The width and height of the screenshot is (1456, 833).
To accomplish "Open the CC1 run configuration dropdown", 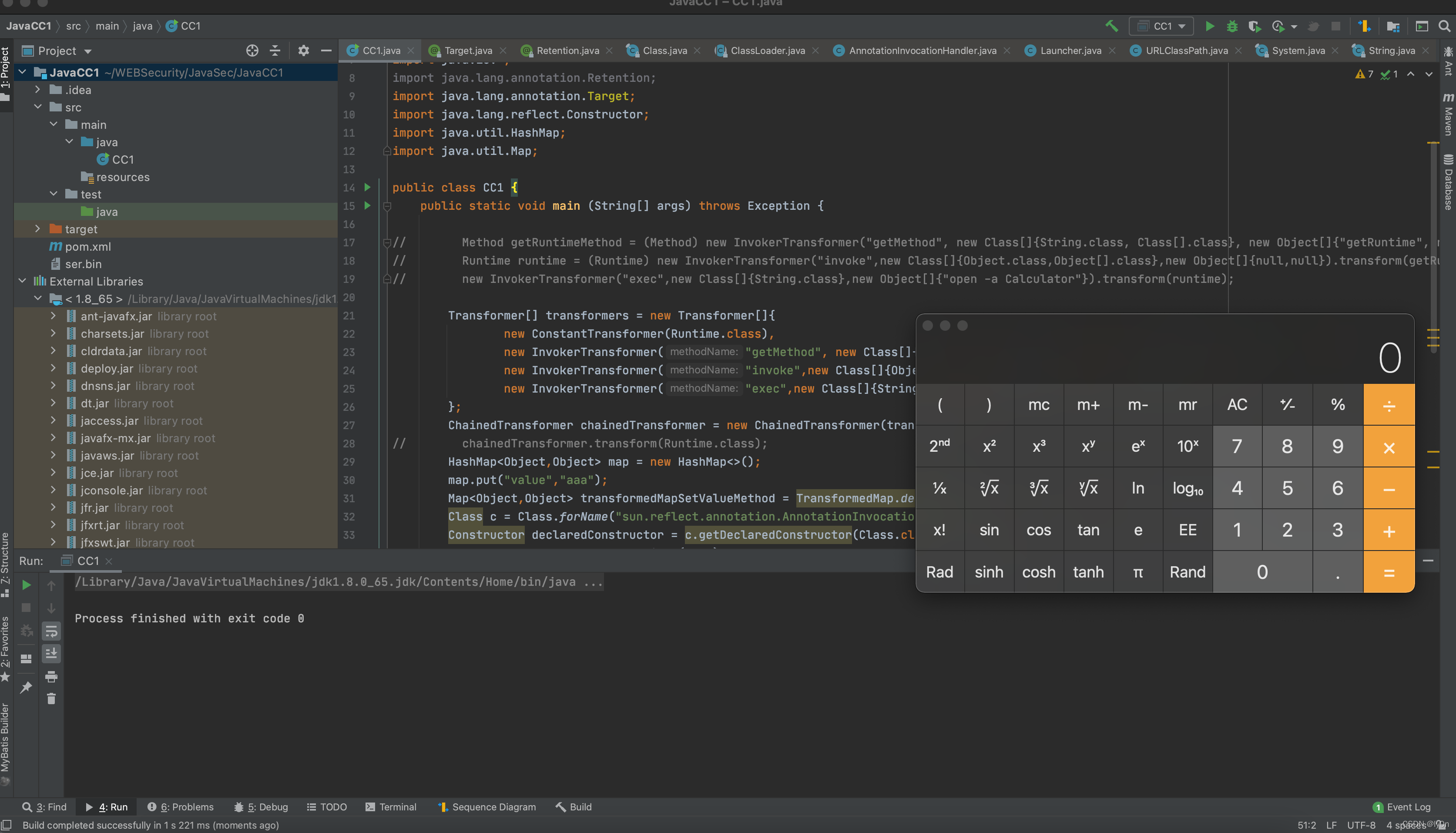I will tap(1161, 26).
